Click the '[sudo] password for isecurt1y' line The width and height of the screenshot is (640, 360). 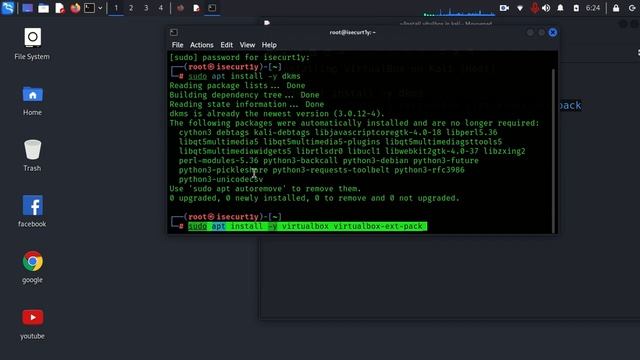point(240,58)
